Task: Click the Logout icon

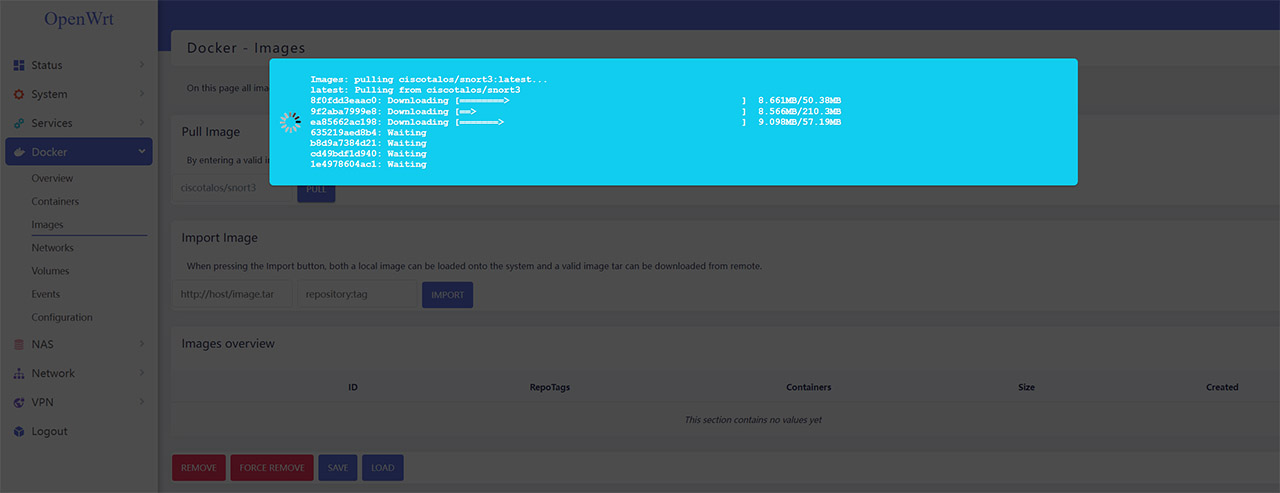Action: [19, 431]
